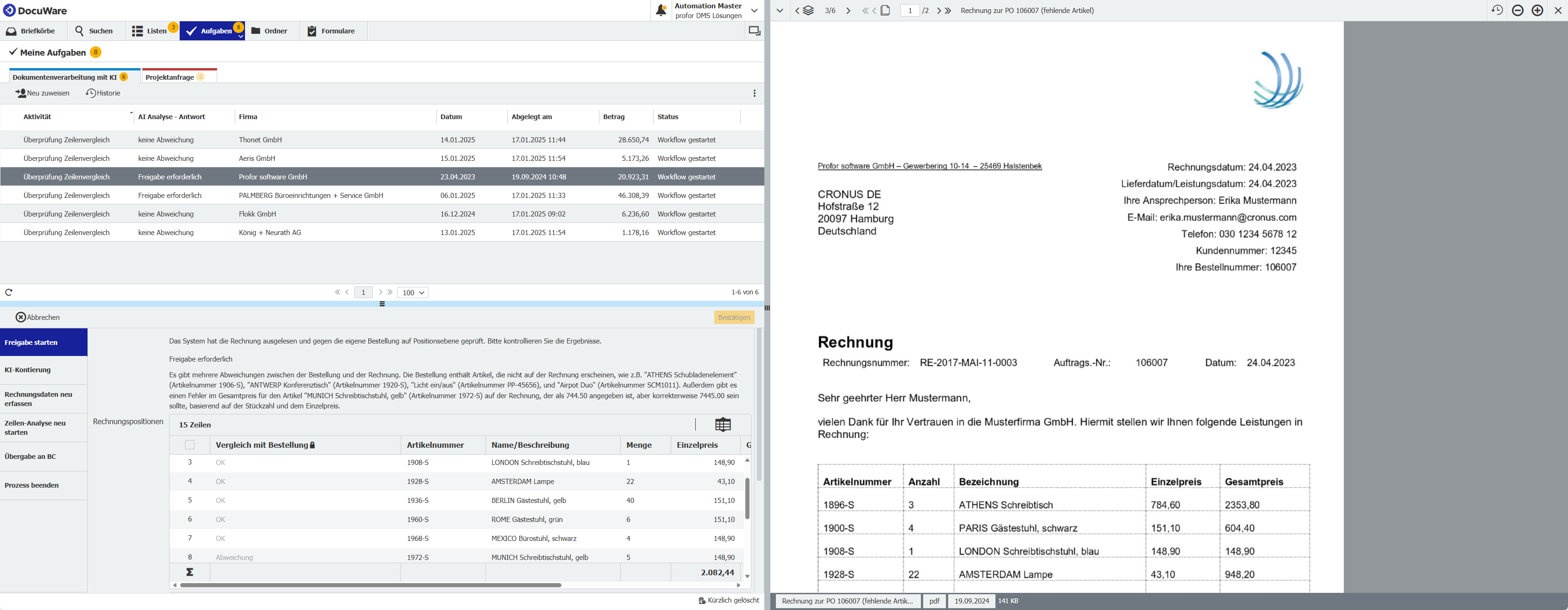
Task: Open the 100 rows-per-page dropdown
Action: tap(413, 292)
